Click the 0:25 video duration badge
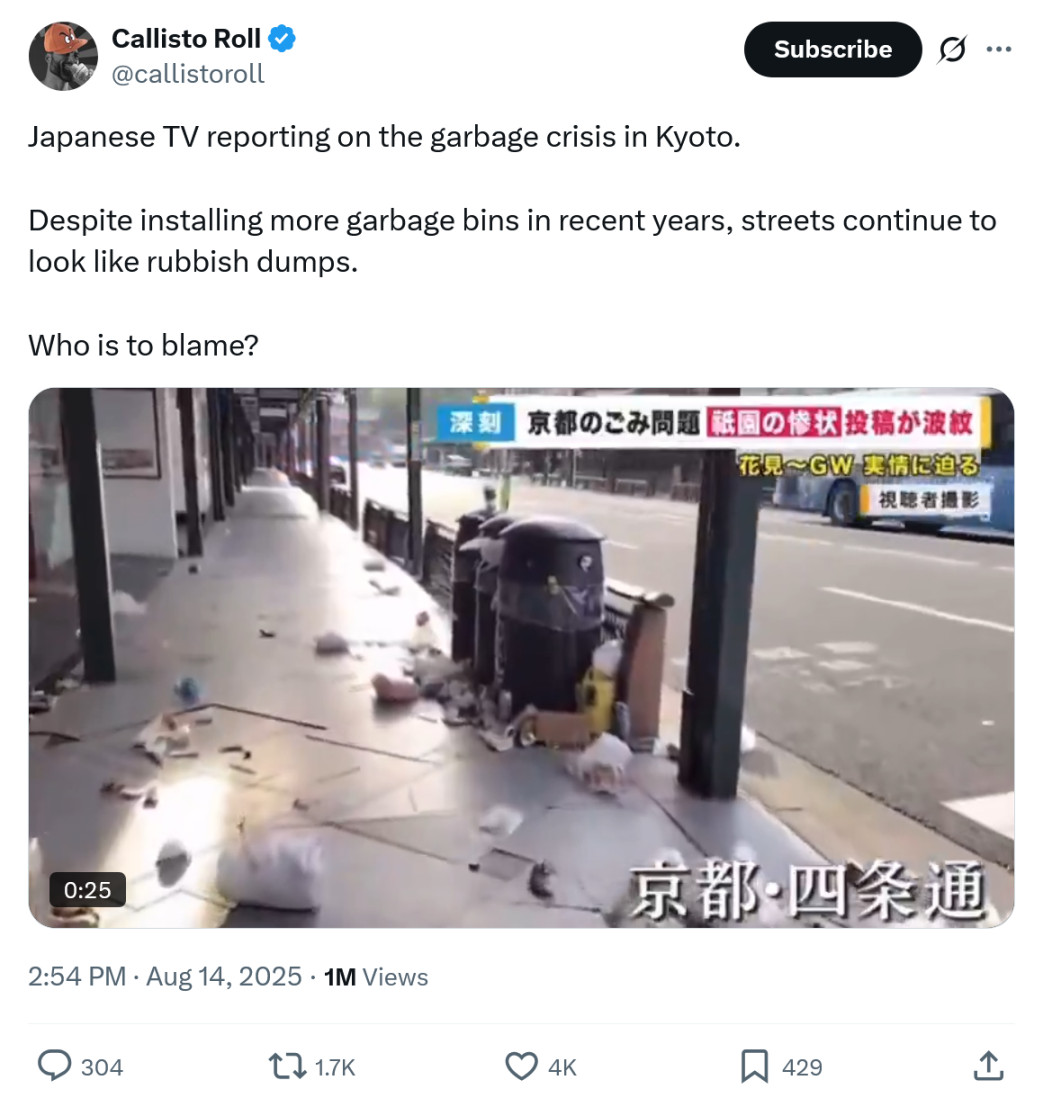 click(x=88, y=890)
